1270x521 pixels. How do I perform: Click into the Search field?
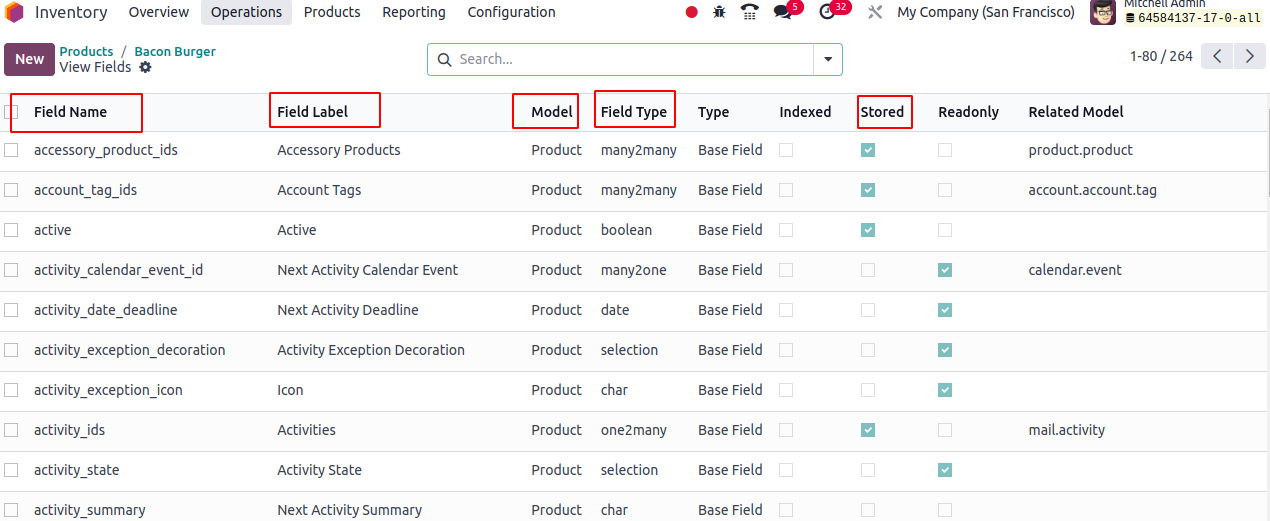pos(630,60)
